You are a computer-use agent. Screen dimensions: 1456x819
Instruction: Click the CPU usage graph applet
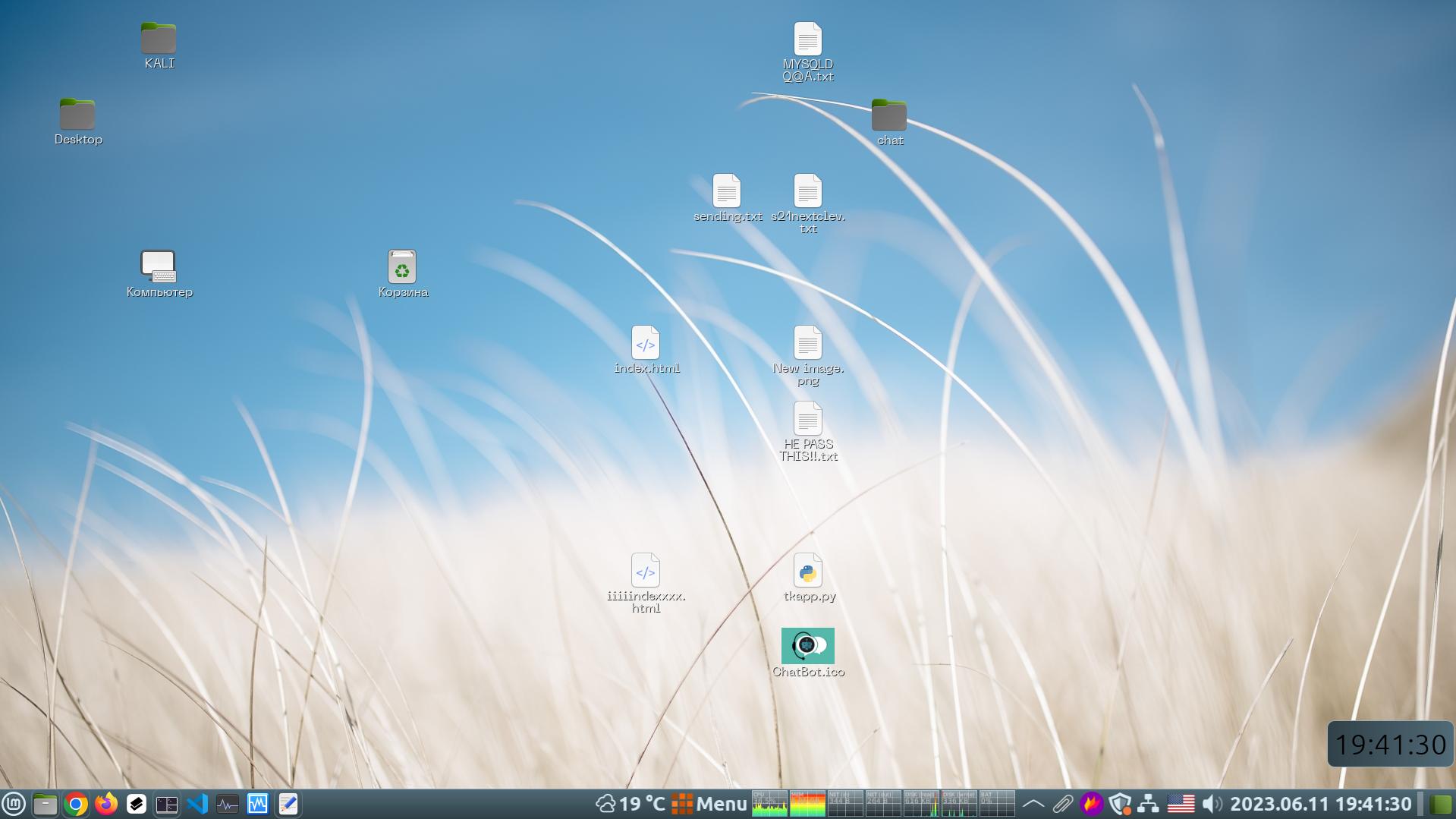[769, 804]
